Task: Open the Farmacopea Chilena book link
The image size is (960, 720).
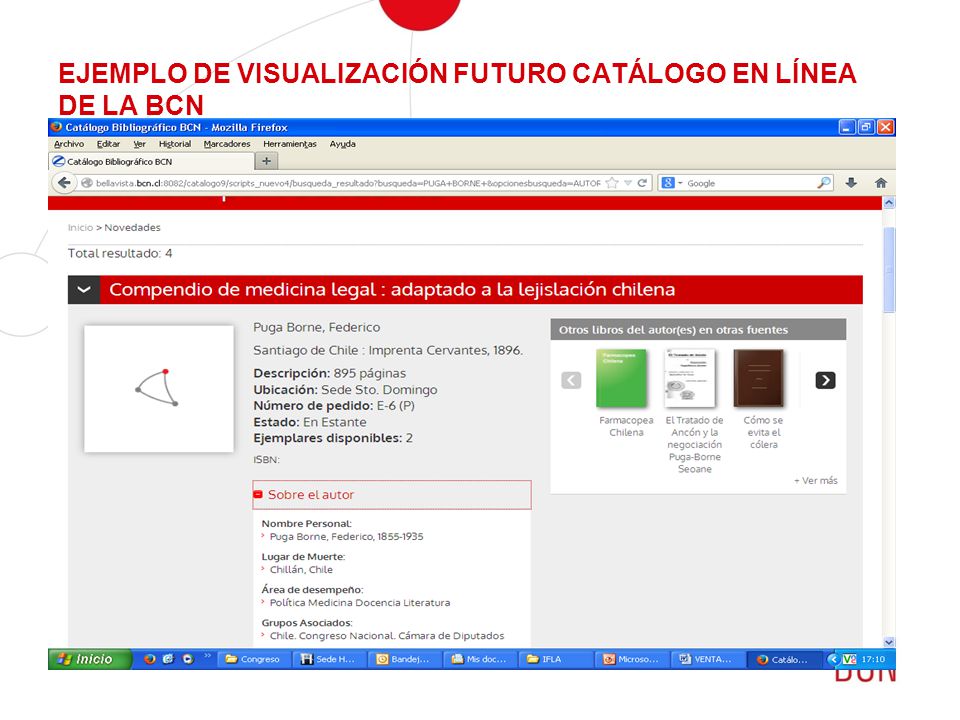Action: pos(626,426)
